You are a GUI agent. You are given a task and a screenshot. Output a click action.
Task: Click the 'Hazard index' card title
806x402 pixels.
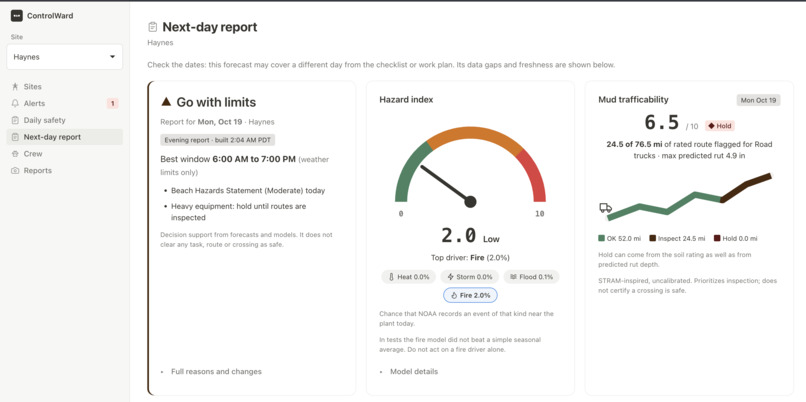[x=406, y=100]
